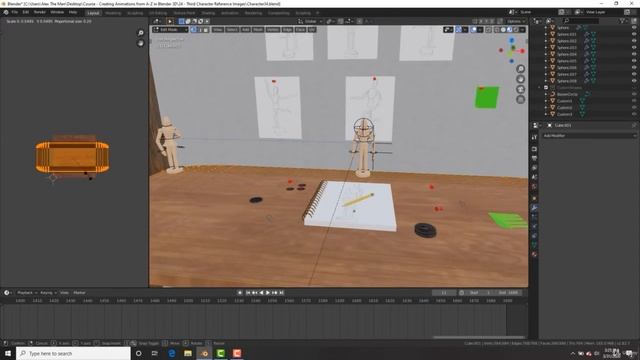Screen dimensions: 640x360
Task: Open the Material properties tab icon
Action: tap(535, 254)
